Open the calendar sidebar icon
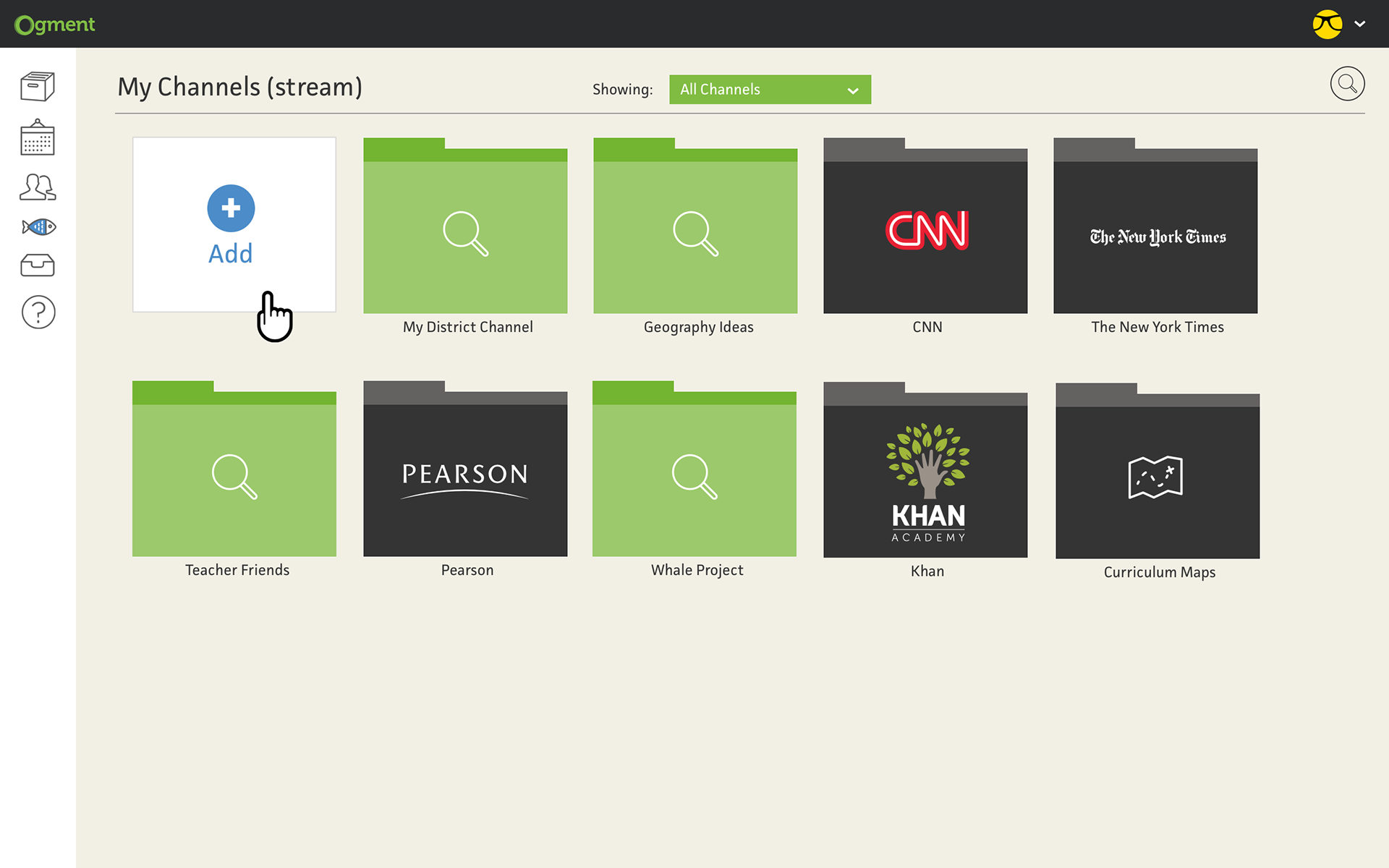The width and height of the screenshot is (1389, 868). [38, 137]
